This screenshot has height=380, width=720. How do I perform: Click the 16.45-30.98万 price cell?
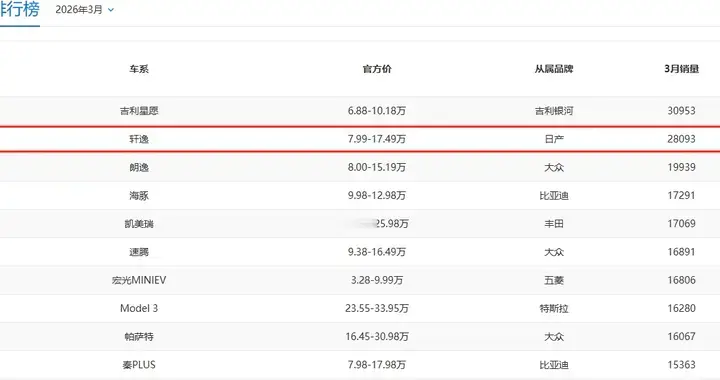[377, 336]
